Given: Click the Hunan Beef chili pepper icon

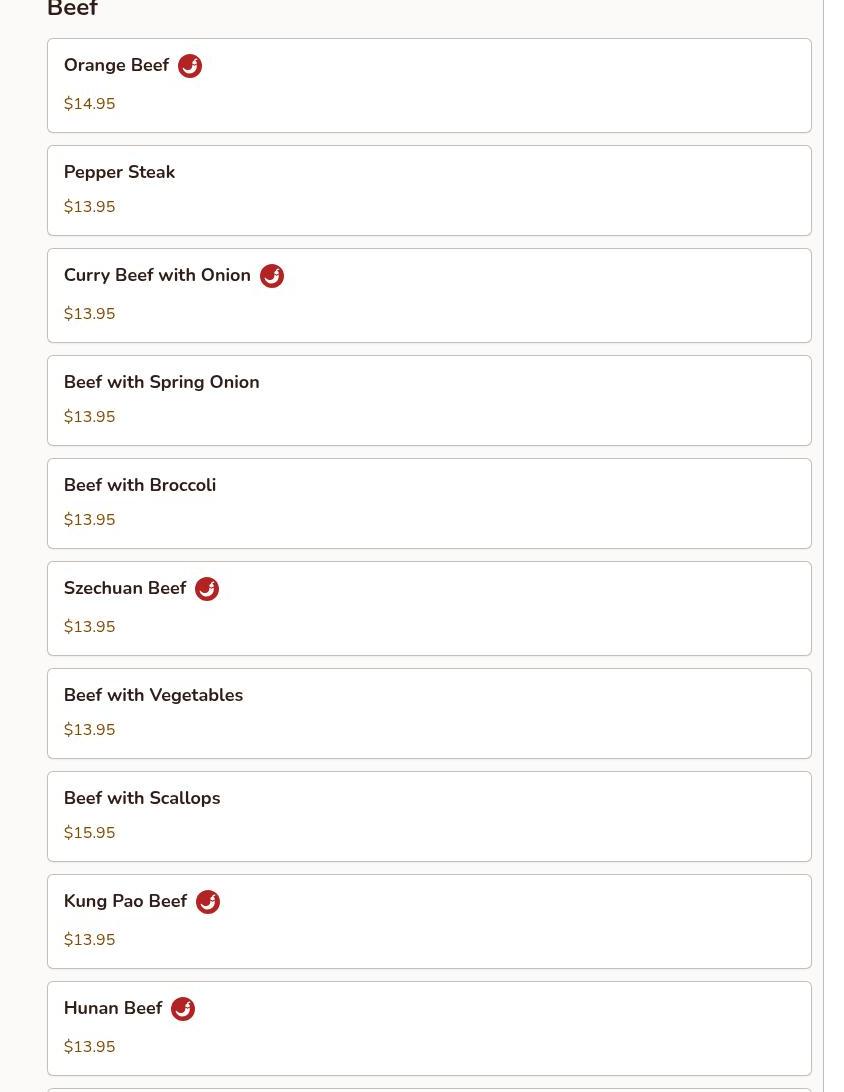Looking at the screenshot, I should [x=183, y=1009].
